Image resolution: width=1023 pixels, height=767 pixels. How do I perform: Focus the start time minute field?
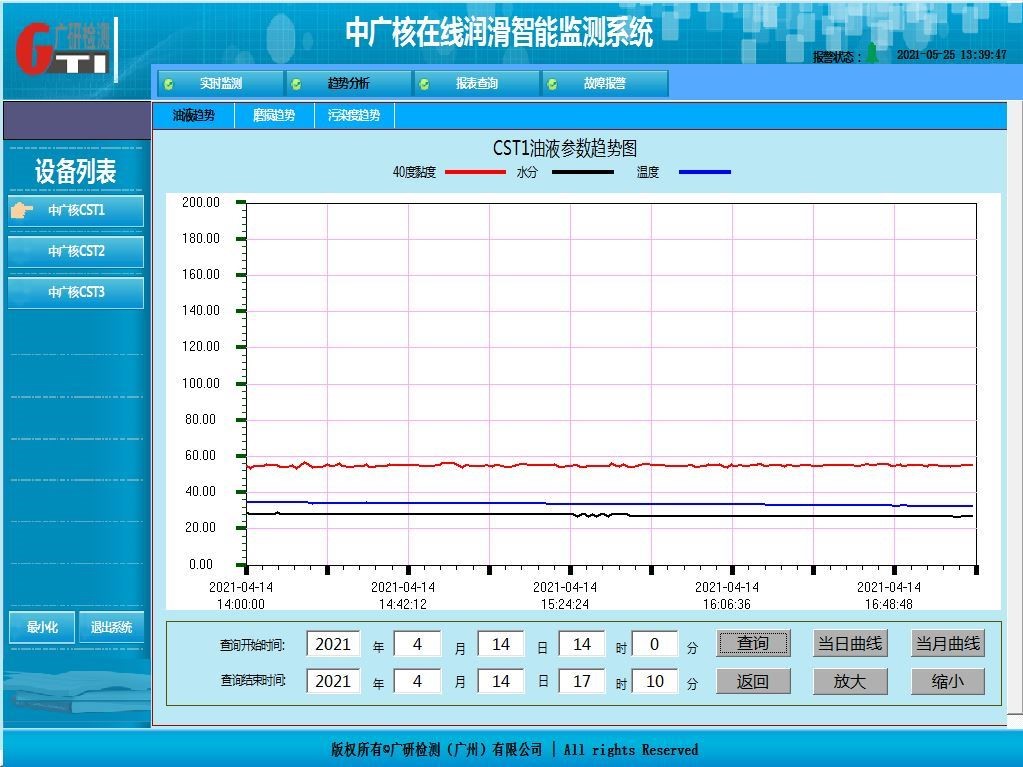click(x=655, y=644)
